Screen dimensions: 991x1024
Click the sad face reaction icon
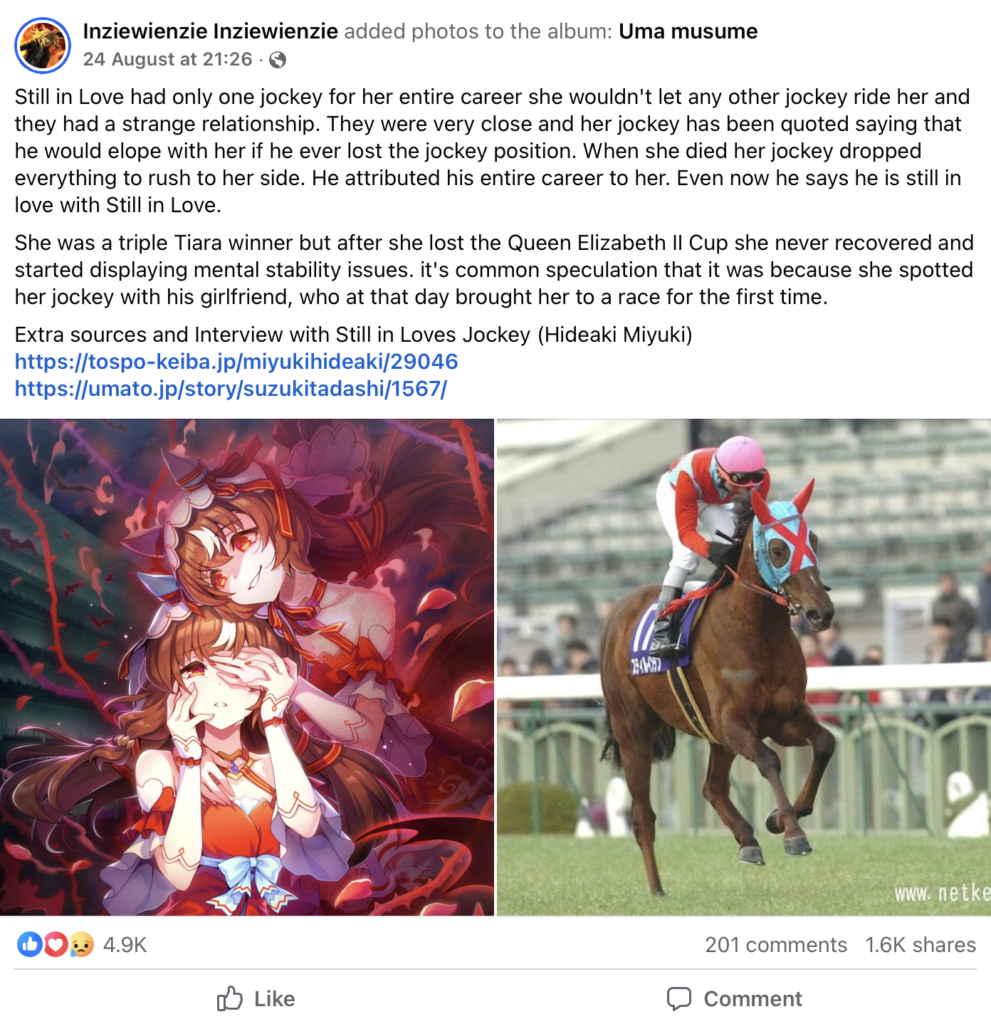pyautogui.click(x=81, y=944)
